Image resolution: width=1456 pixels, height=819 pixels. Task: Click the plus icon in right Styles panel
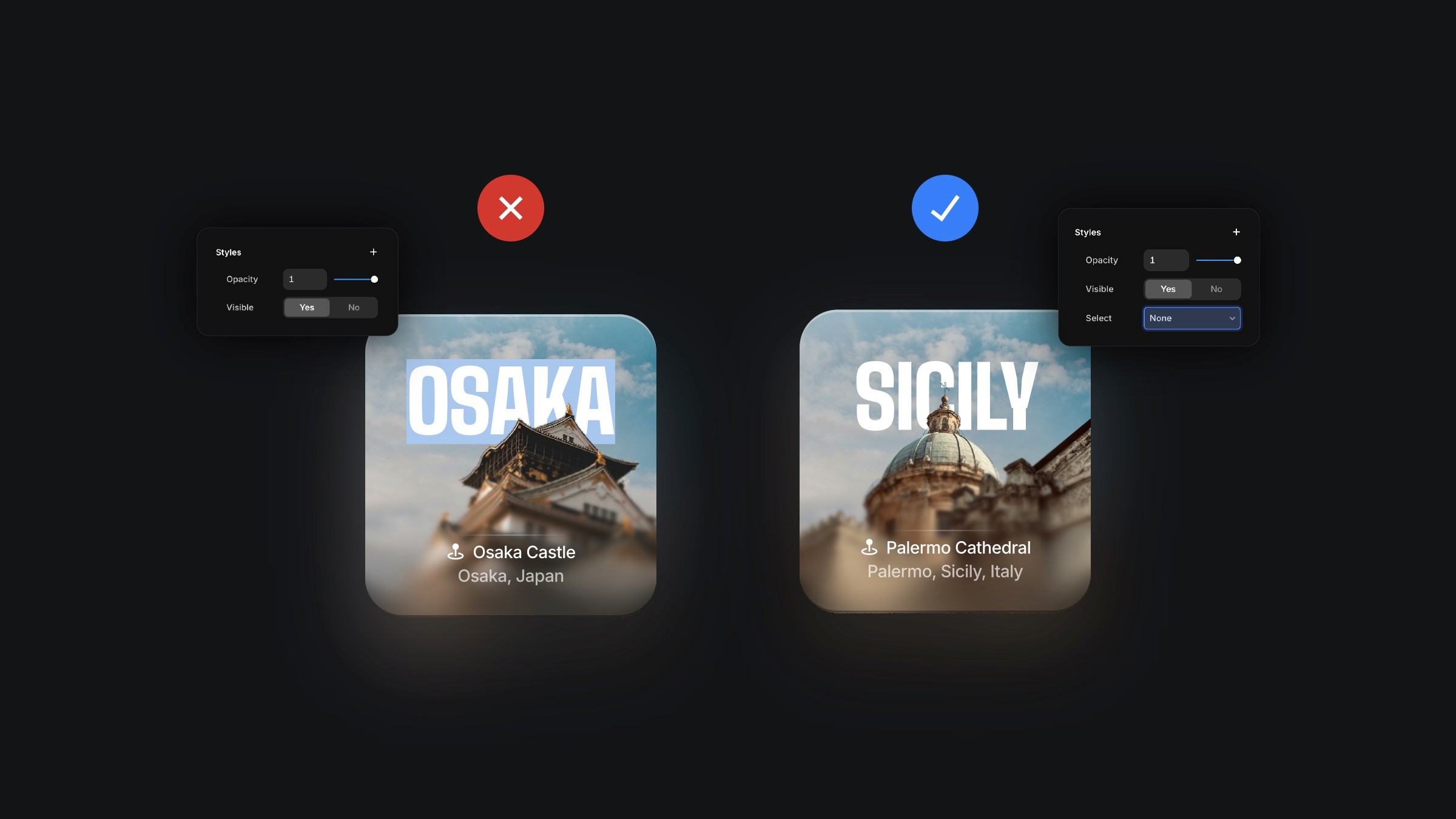(1236, 232)
